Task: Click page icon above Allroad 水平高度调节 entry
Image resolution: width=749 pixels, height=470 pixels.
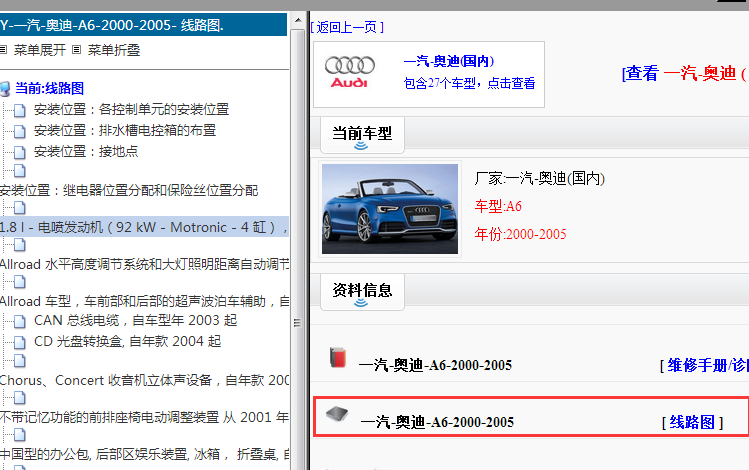Action: (20, 245)
